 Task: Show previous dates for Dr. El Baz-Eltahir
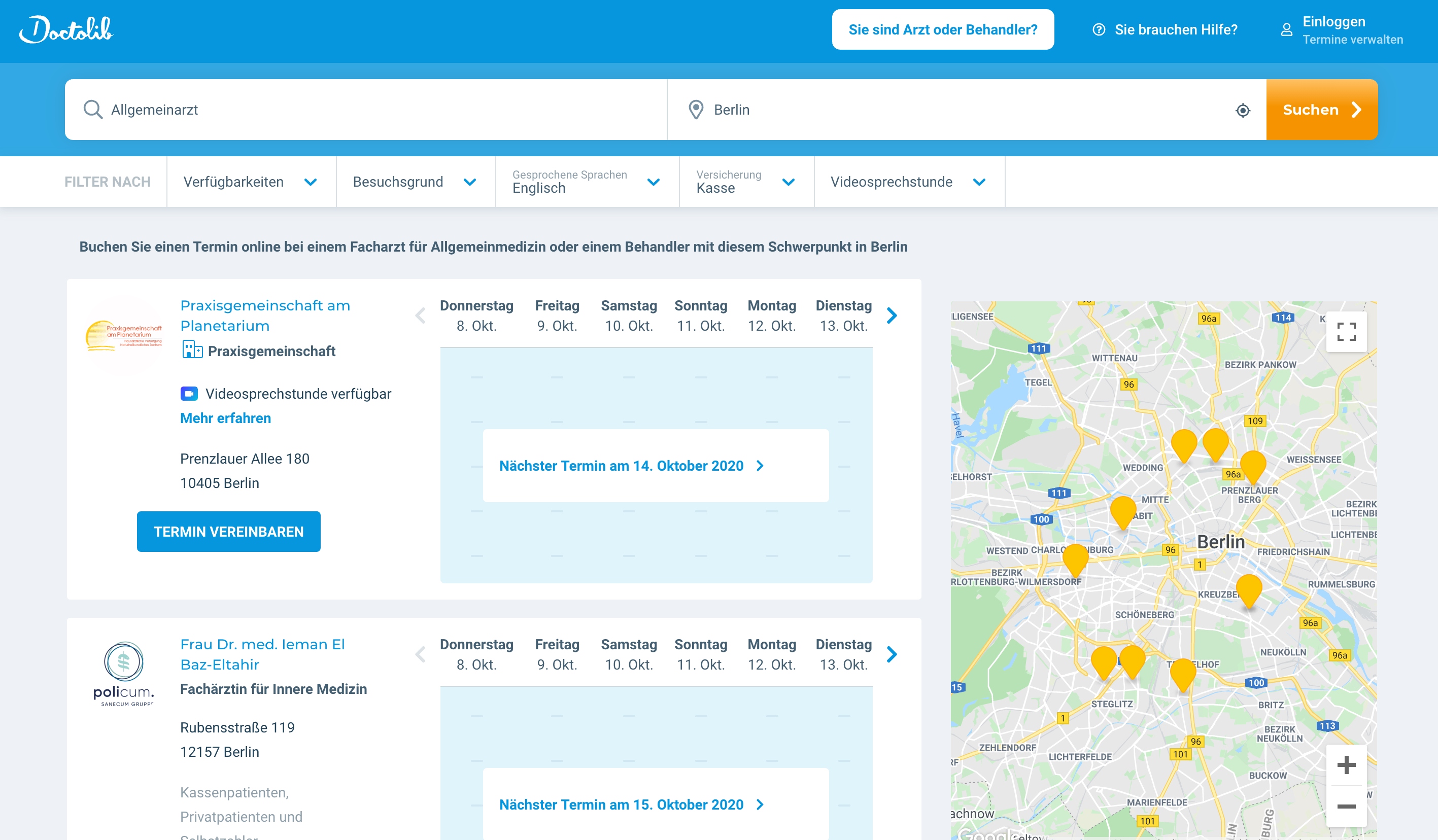(421, 654)
